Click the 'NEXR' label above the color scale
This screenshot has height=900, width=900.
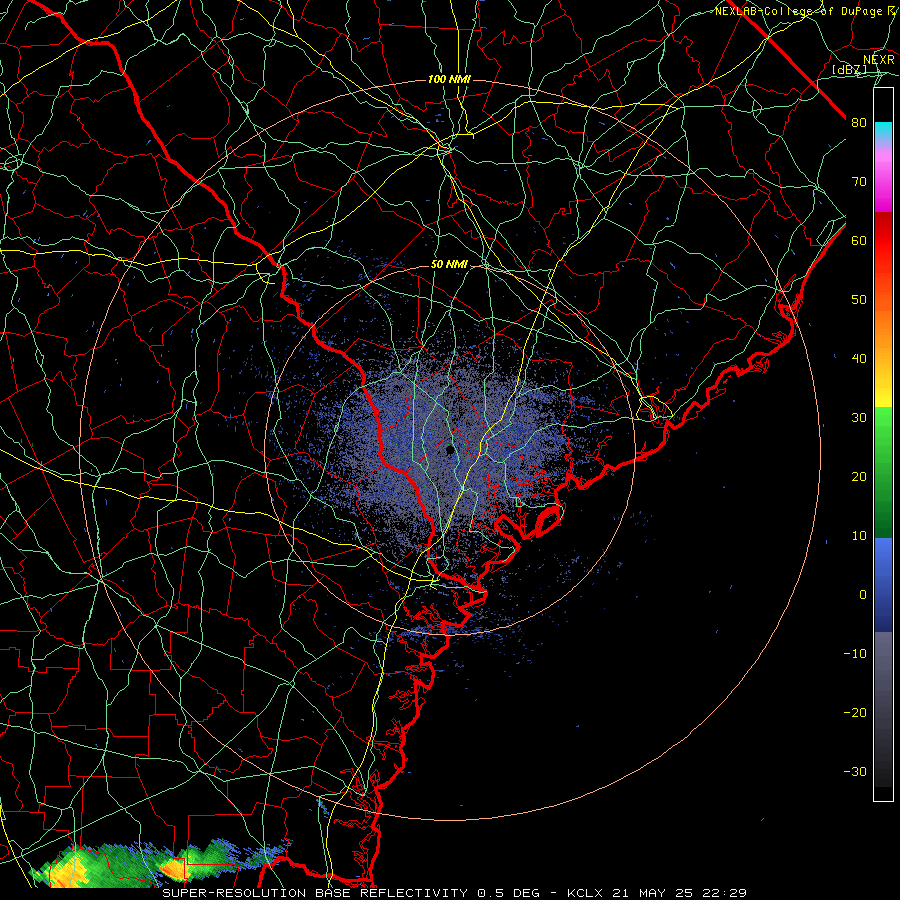[878, 60]
